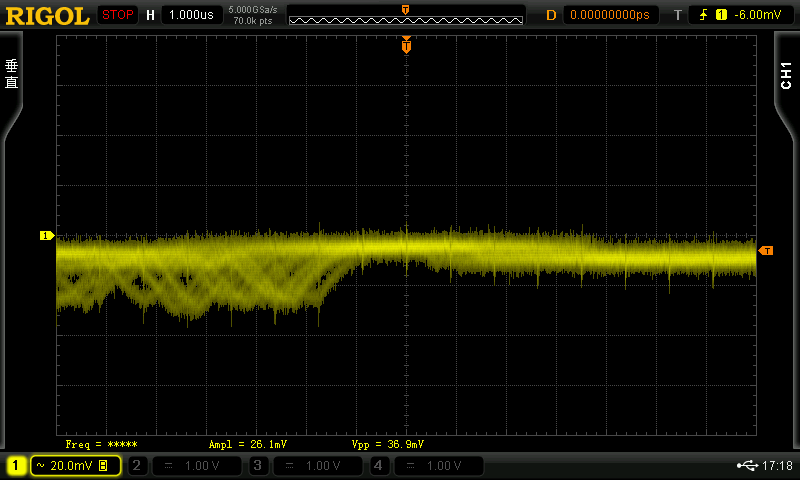Click the trigger source channel 1 badge
This screenshot has height=480, width=800.
coord(721,15)
